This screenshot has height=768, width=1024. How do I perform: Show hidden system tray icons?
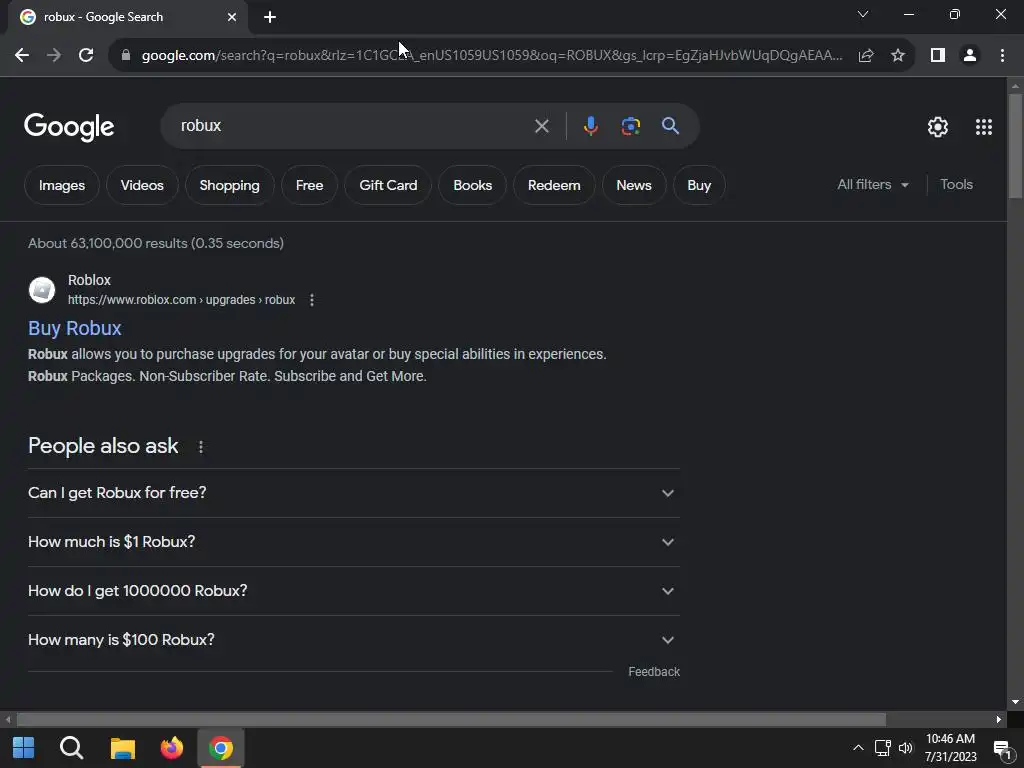tap(858, 748)
